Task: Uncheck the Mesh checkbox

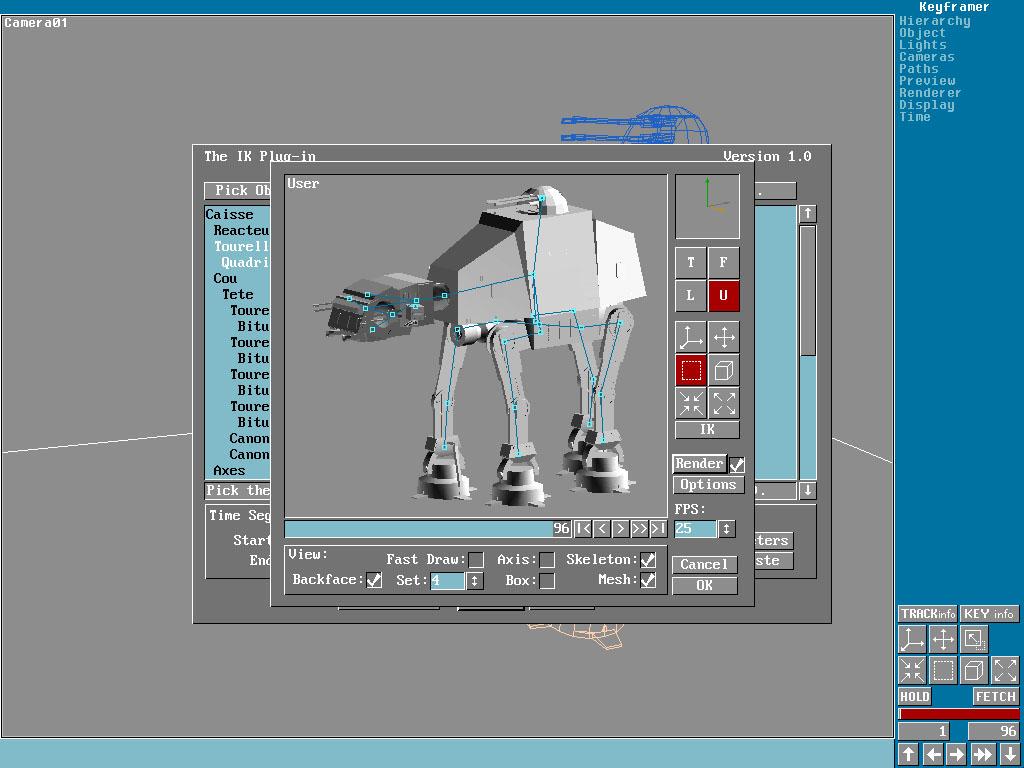Action: pyautogui.click(x=648, y=580)
